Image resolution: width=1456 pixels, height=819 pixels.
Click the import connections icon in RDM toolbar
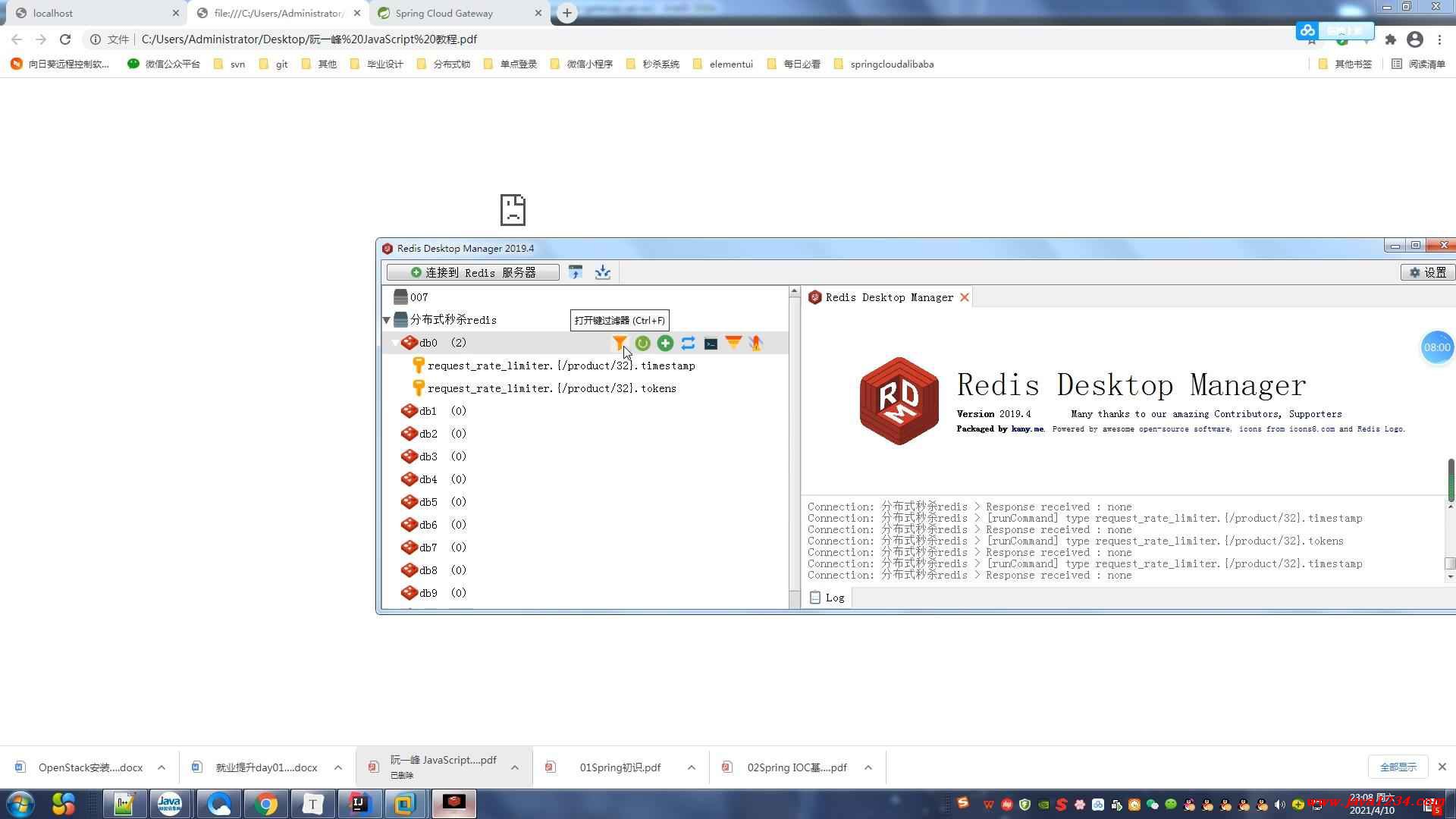tap(576, 272)
